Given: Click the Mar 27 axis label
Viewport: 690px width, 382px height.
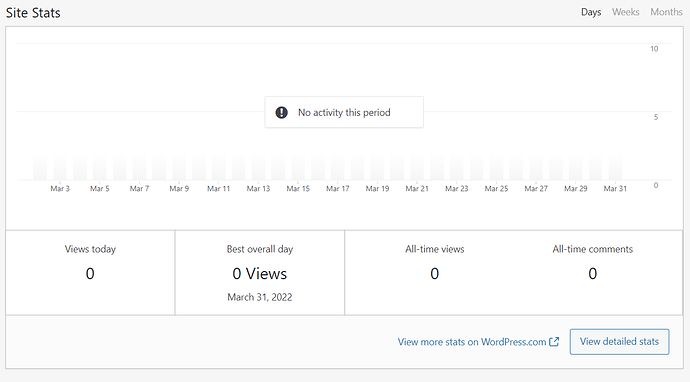Looking at the screenshot, I should coord(536,188).
